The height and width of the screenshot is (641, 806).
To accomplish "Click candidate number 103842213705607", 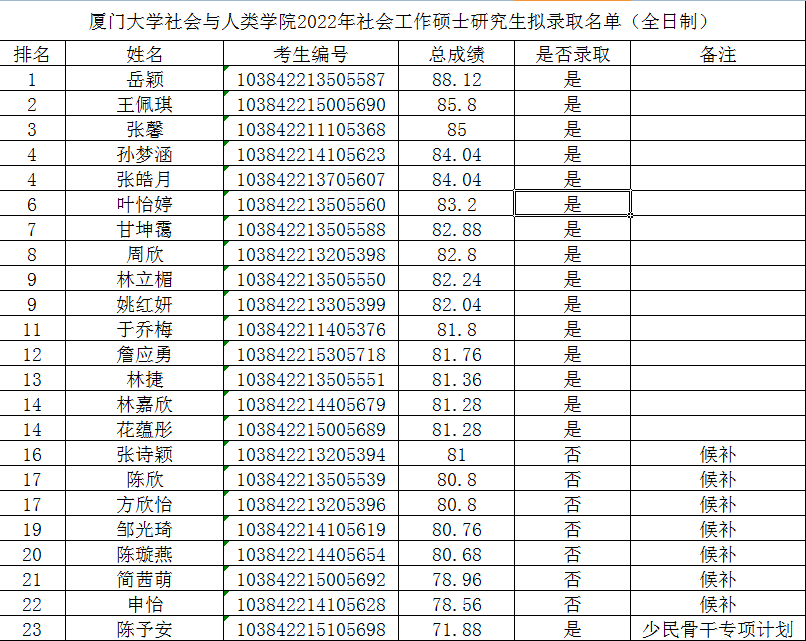I will [x=311, y=179].
